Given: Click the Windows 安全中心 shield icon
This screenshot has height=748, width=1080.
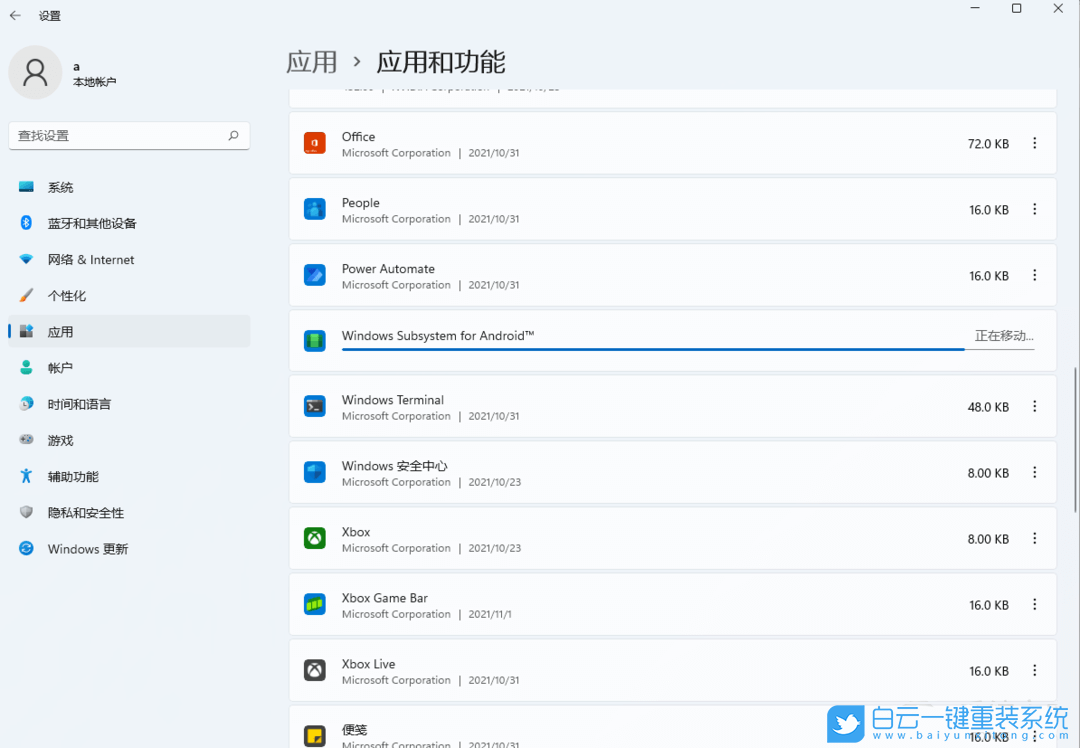Looking at the screenshot, I should click(x=315, y=472).
